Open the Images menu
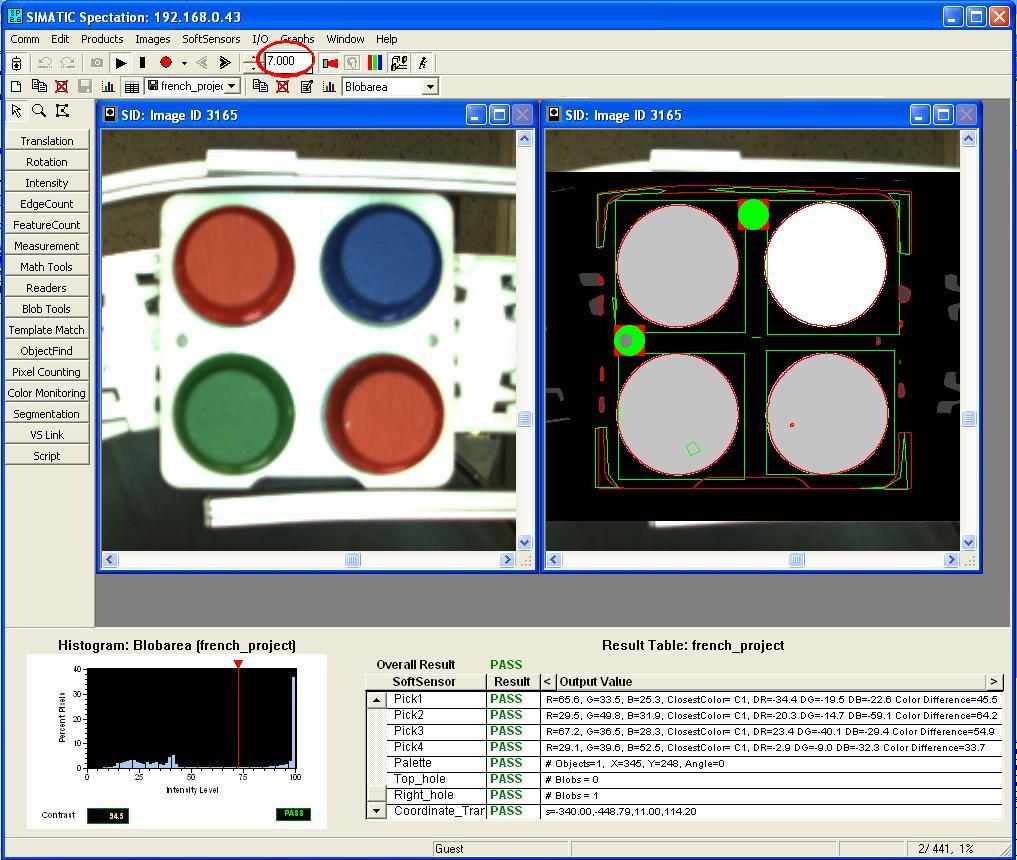Viewport: 1017px width, 860px height. coord(152,39)
